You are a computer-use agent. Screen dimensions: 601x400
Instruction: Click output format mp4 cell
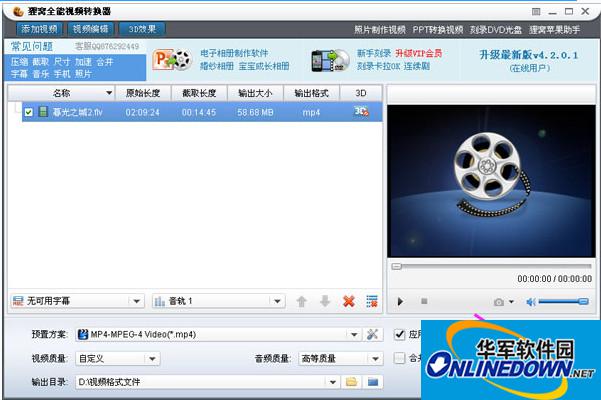point(311,112)
